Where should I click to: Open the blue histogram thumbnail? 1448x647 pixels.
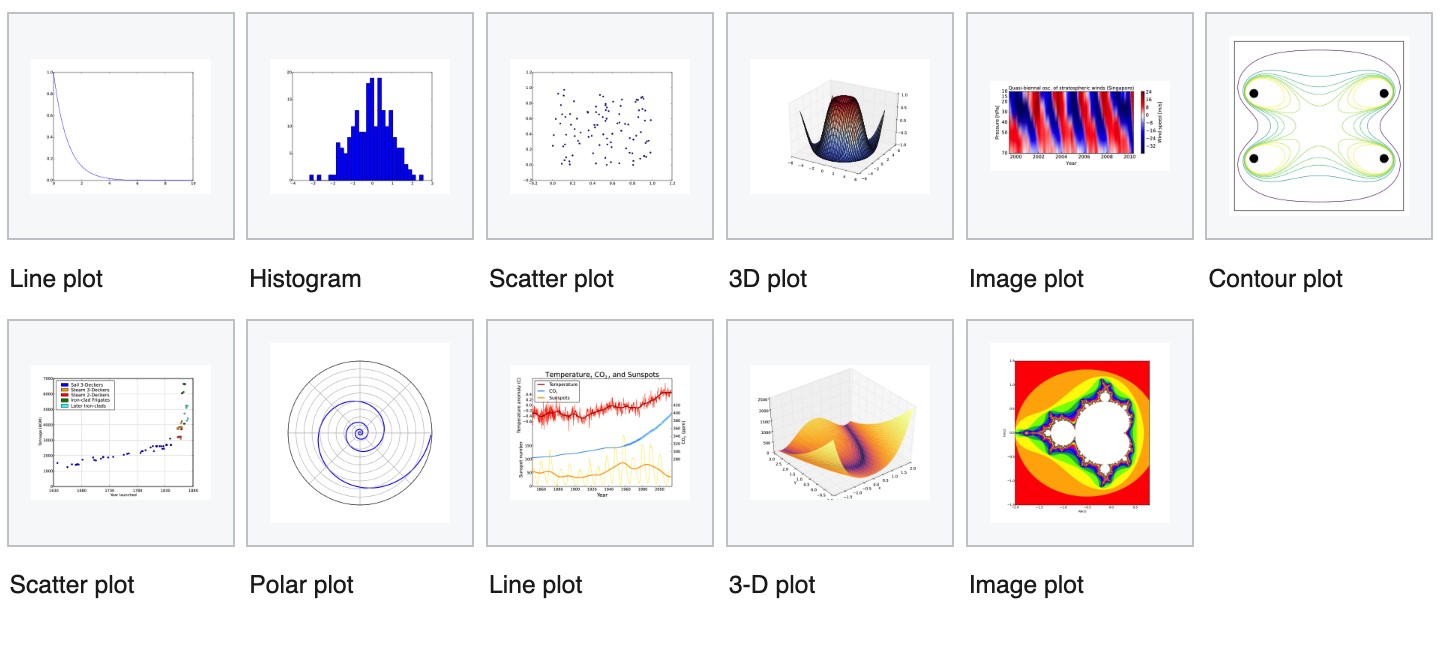(360, 126)
